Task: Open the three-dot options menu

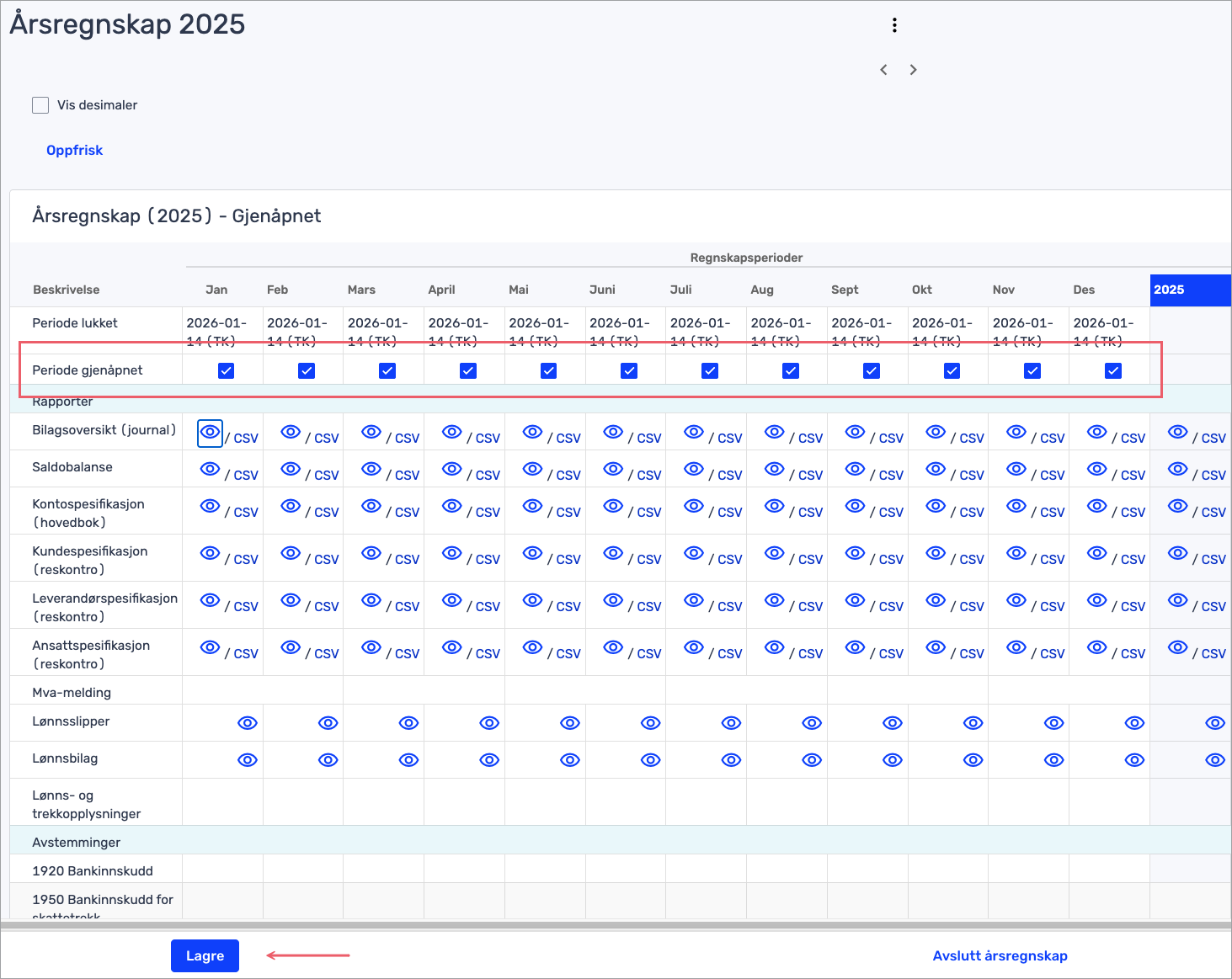Action: 894,25
